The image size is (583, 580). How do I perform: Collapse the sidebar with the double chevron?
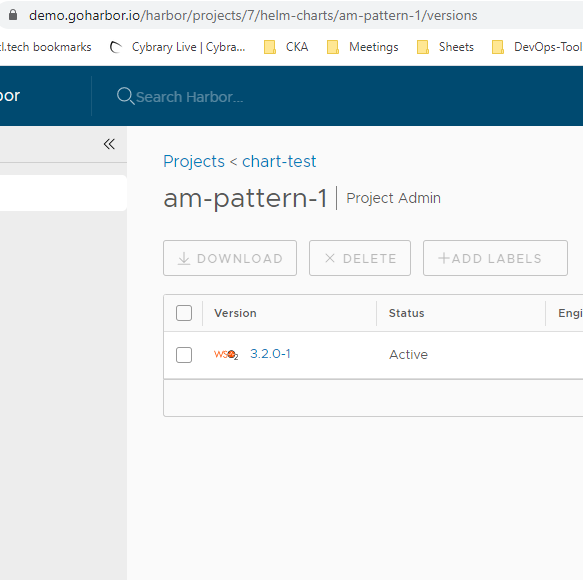pos(109,144)
